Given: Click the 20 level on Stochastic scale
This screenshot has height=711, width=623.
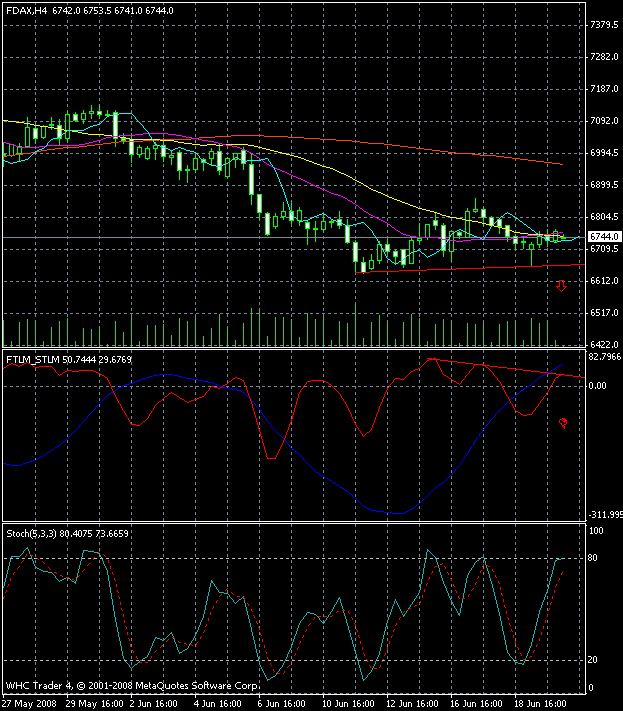Looking at the screenshot, I should click(594, 660).
